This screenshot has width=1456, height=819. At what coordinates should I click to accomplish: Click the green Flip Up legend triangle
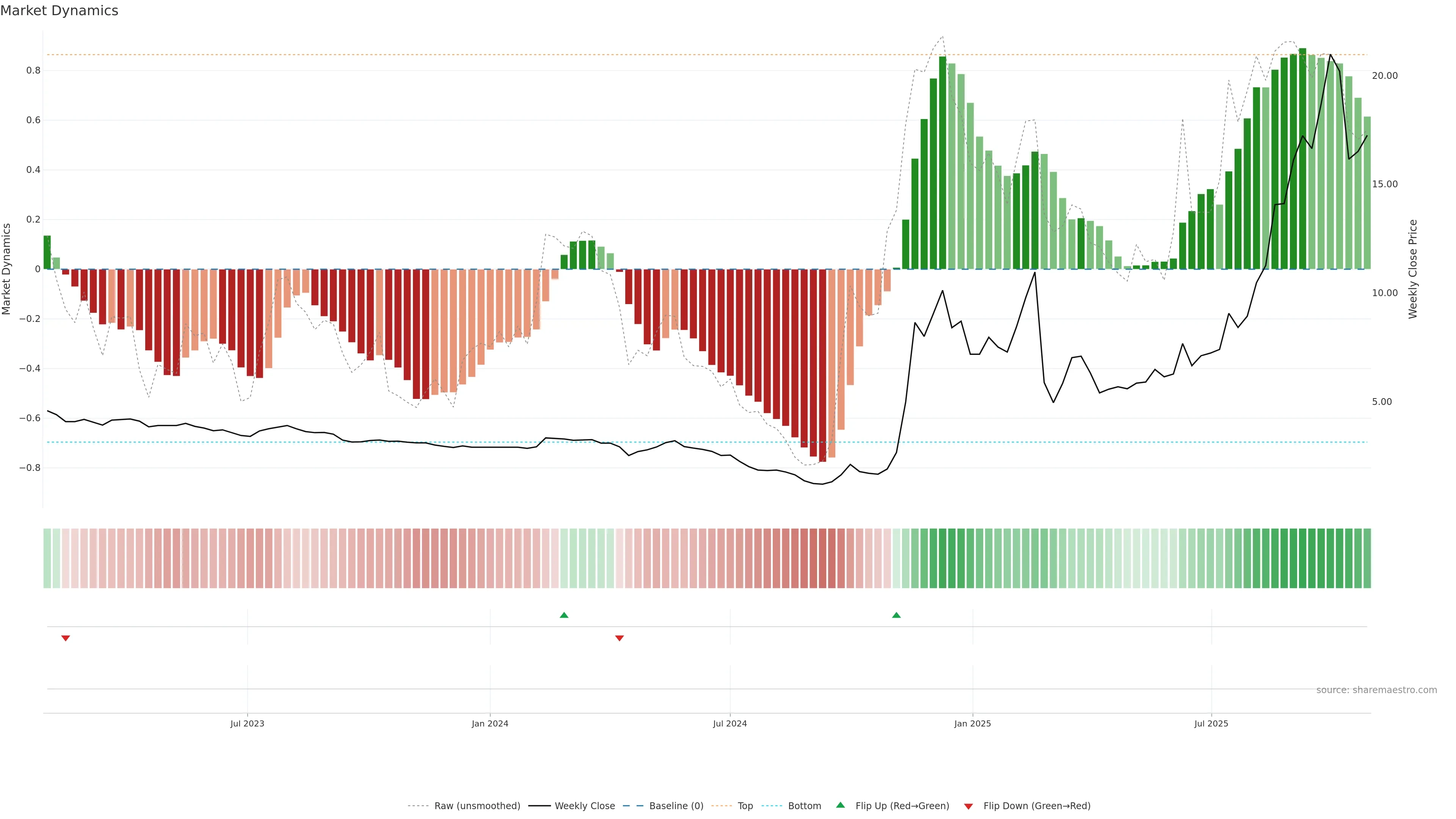point(841,805)
